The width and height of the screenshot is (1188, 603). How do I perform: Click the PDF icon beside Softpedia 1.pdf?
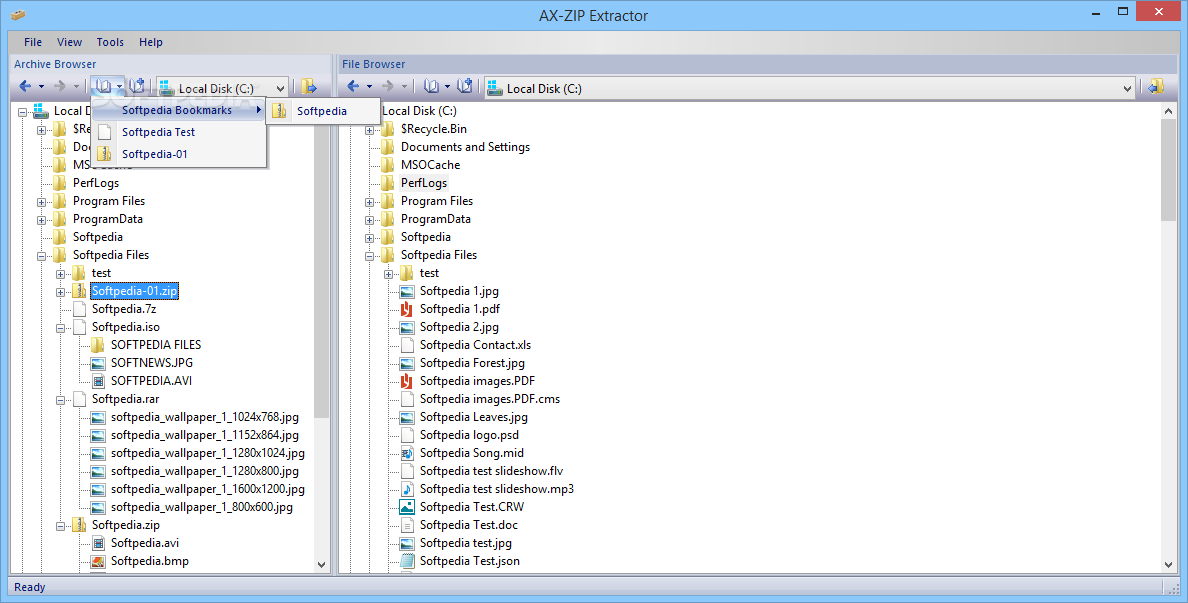[x=407, y=309]
